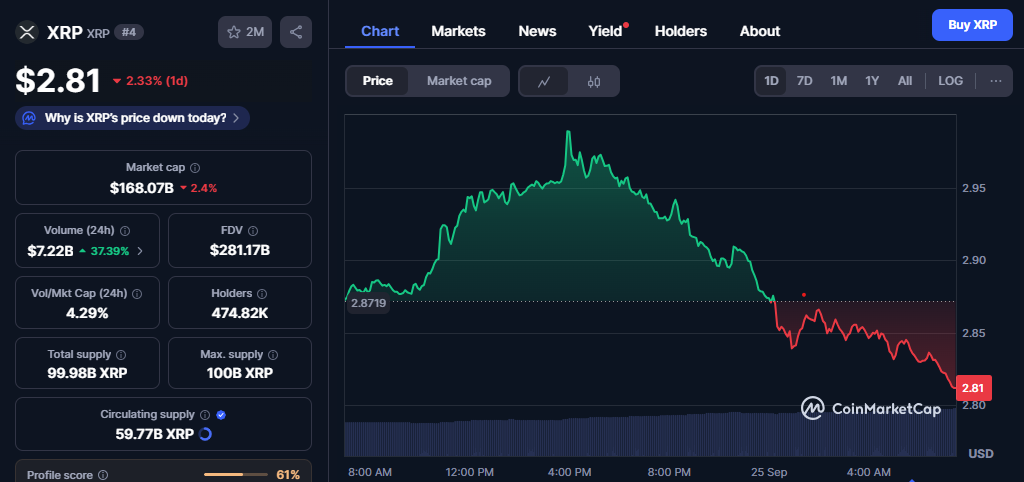Click the 59.77B XRP circulating value
This screenshot has height=482, width=1024.
(x=153, y=434)
